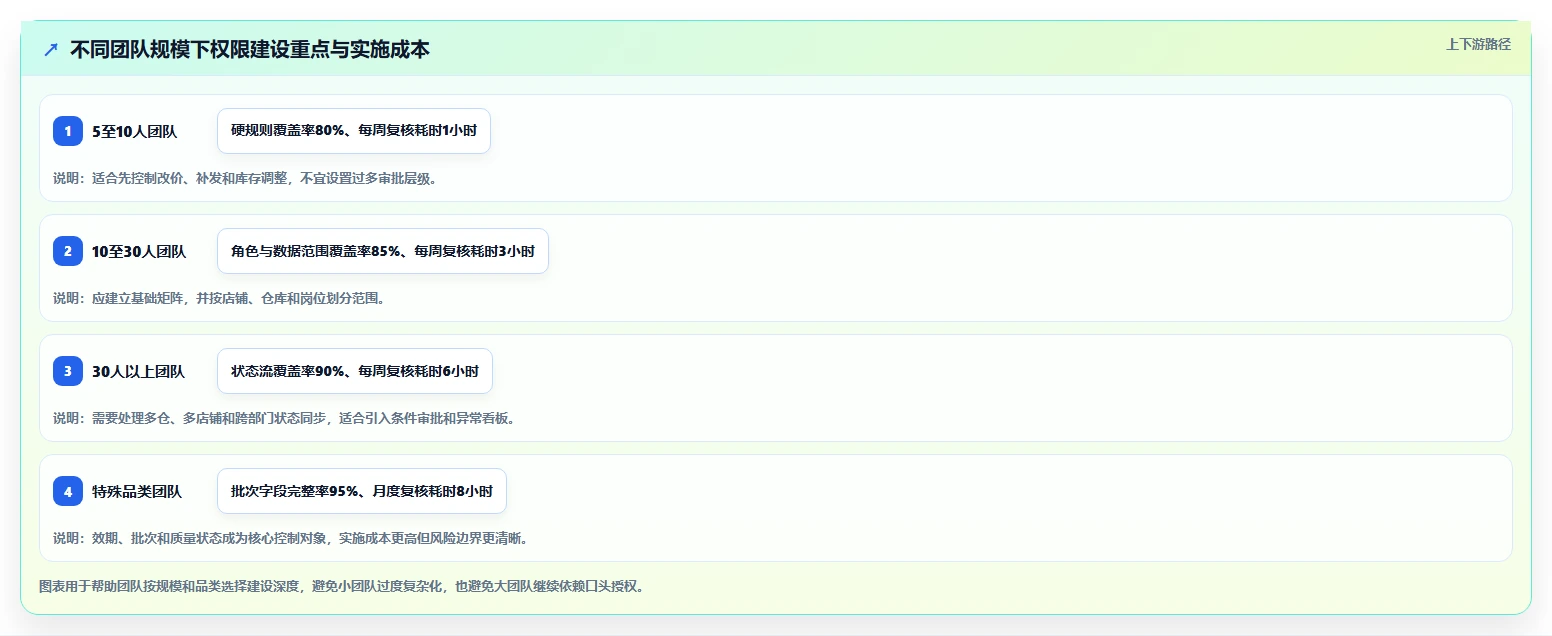Click the note about 条件审批和异常看板

tap(284, 418)
